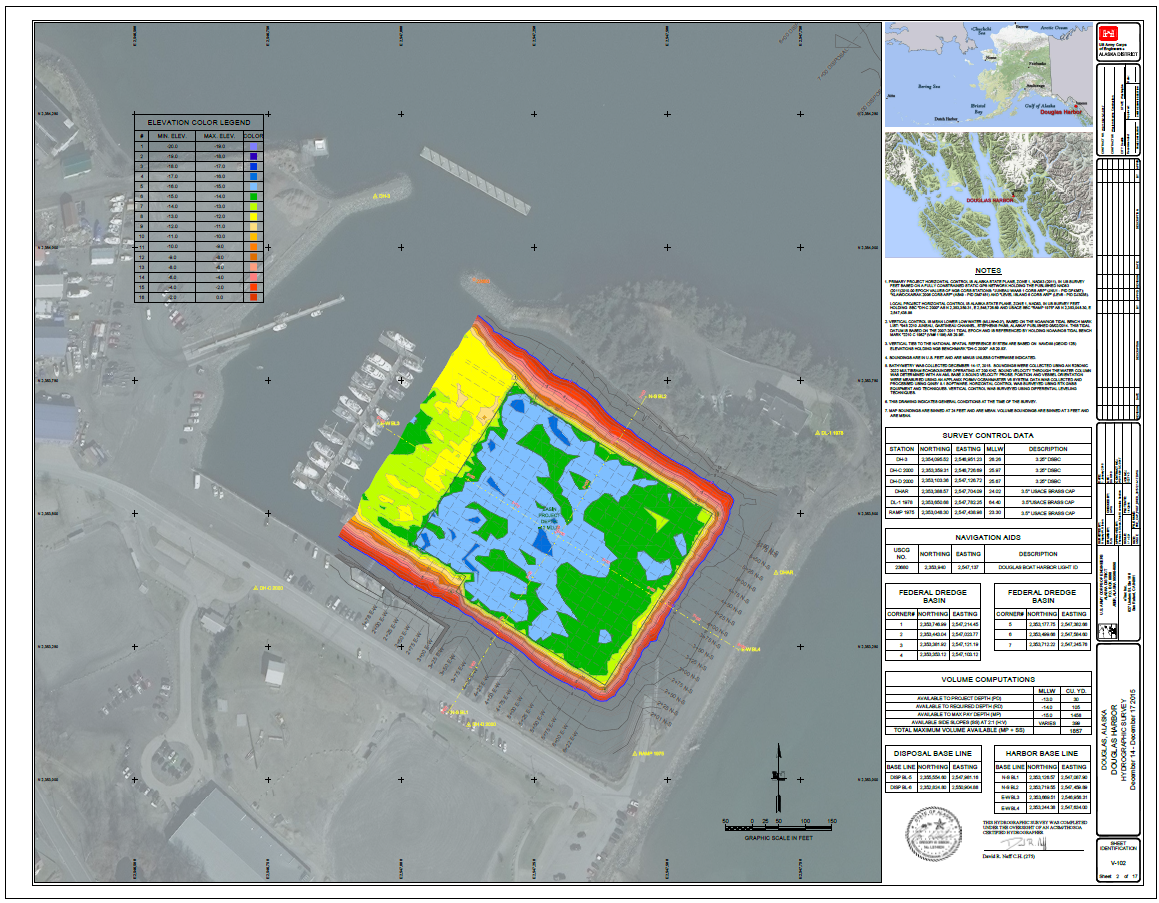1159x903 pixels.
Task: Click the Survey Control Data table heading
Action: coord(987,436)
